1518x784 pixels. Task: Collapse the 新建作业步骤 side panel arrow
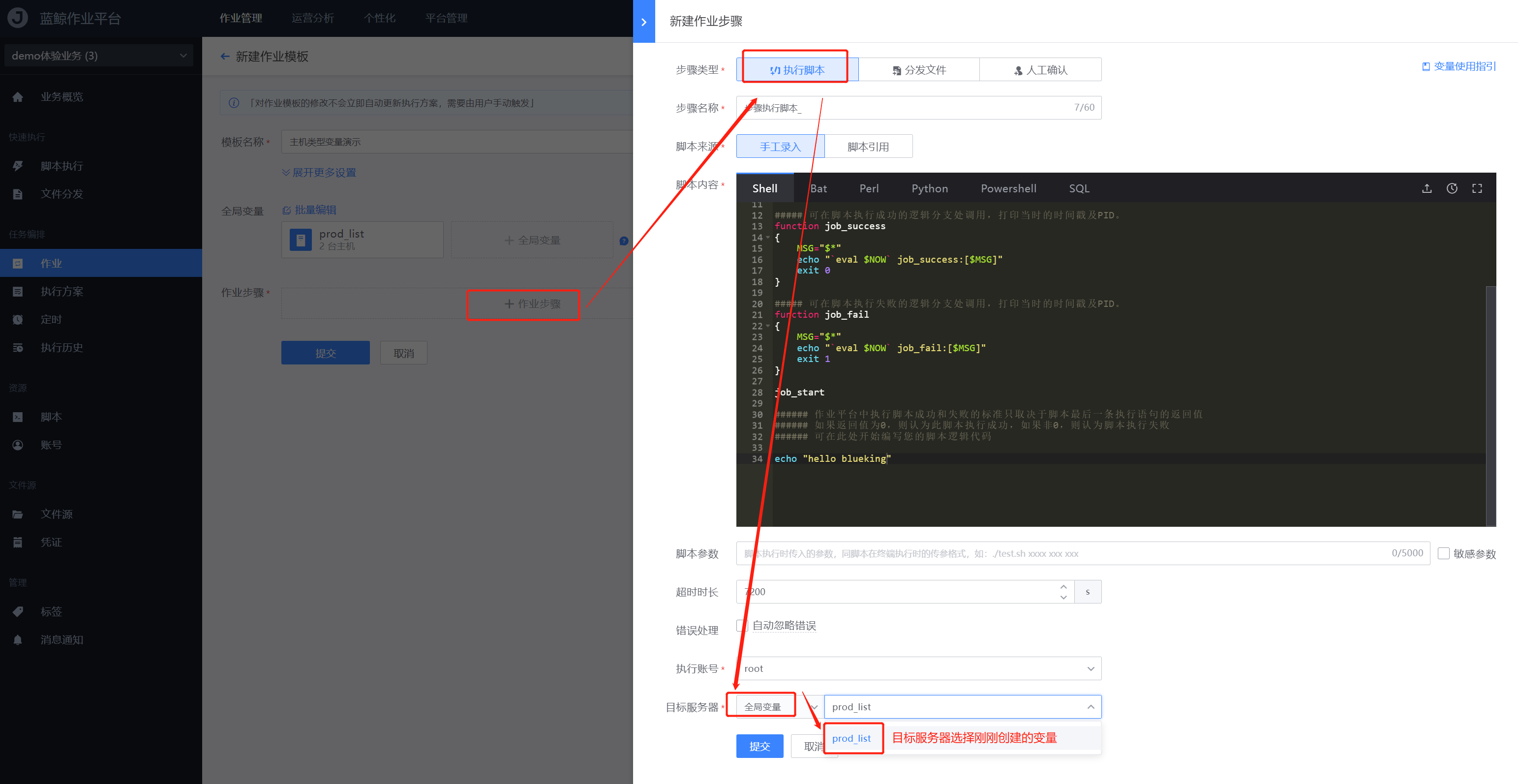click(643, 22)
